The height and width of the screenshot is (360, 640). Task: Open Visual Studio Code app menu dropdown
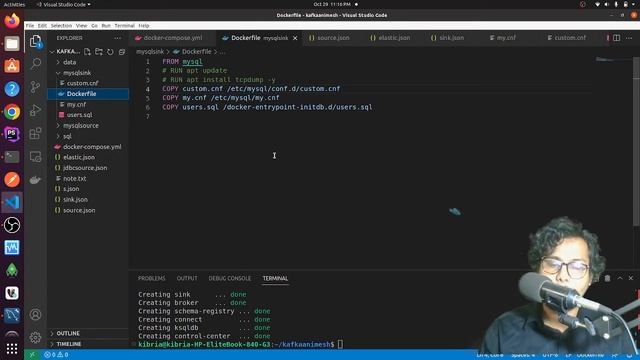(x=63, y=4)
